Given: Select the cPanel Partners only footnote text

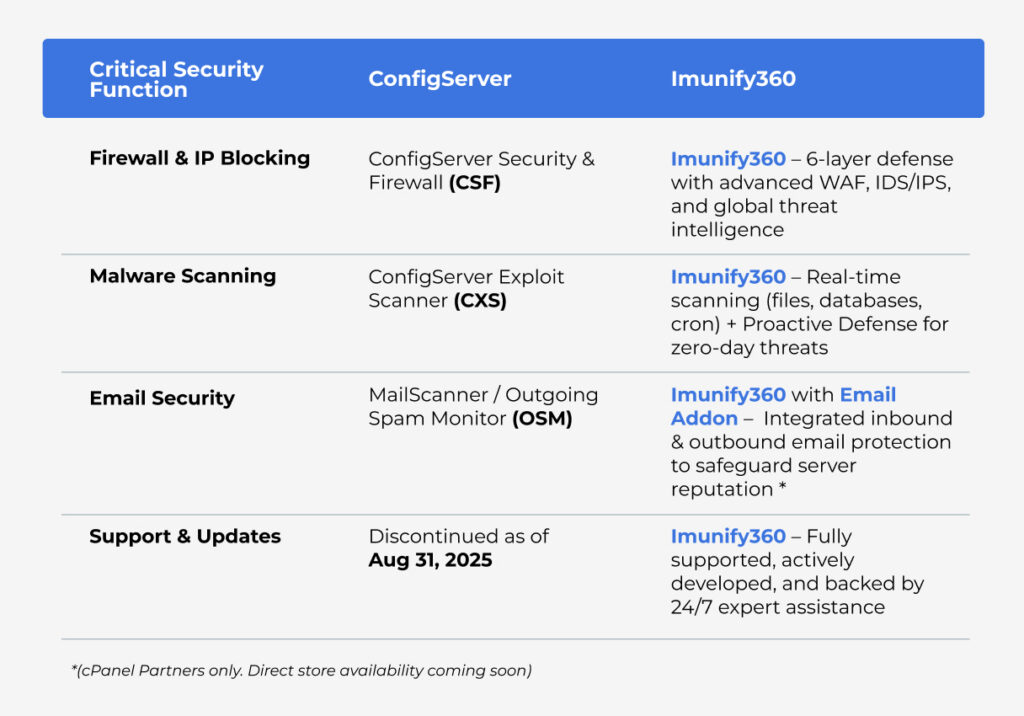Looking at the screenshot, I should tap(303, 671).
